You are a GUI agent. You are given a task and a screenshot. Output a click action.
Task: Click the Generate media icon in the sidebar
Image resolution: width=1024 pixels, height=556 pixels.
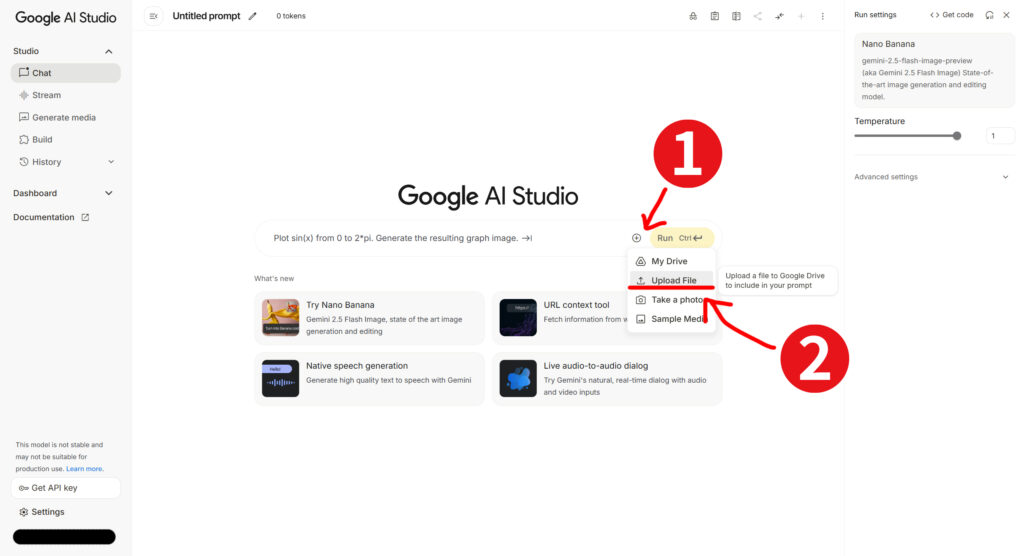click(x=24, y=117)
